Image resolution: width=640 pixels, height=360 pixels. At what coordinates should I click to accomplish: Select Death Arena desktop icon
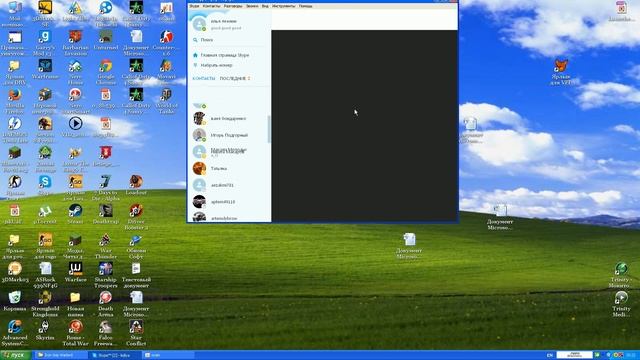tap(106, 304)
